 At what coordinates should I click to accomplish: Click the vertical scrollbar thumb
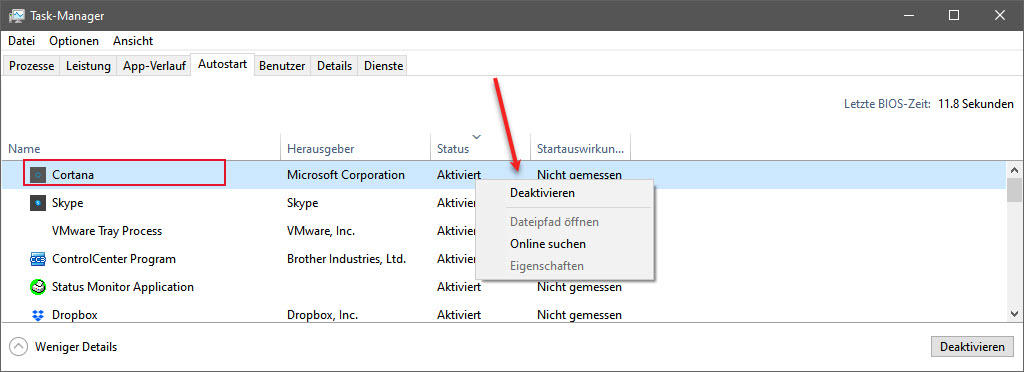1015,191
